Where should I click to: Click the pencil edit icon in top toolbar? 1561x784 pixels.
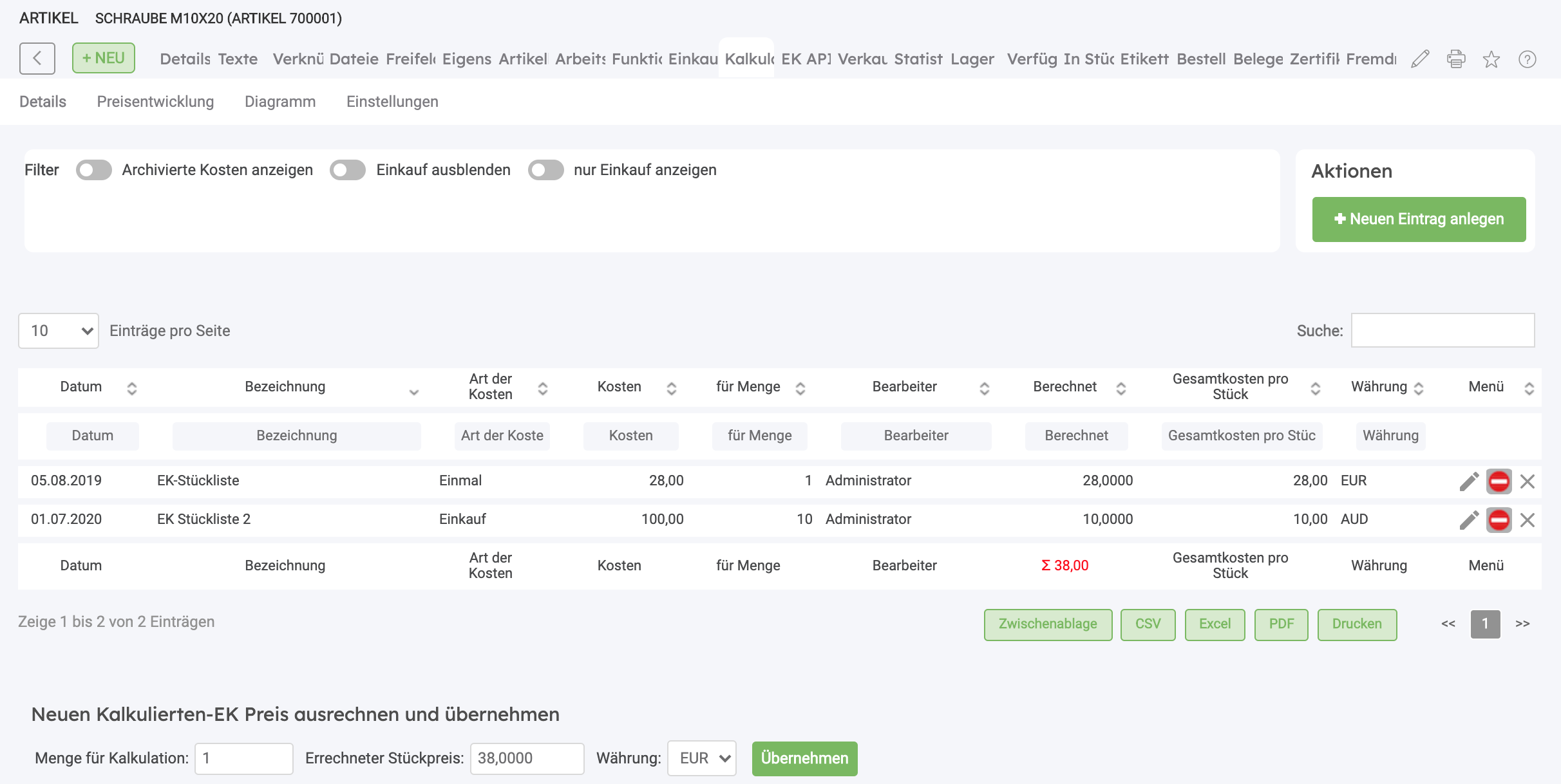point(1420,59)
